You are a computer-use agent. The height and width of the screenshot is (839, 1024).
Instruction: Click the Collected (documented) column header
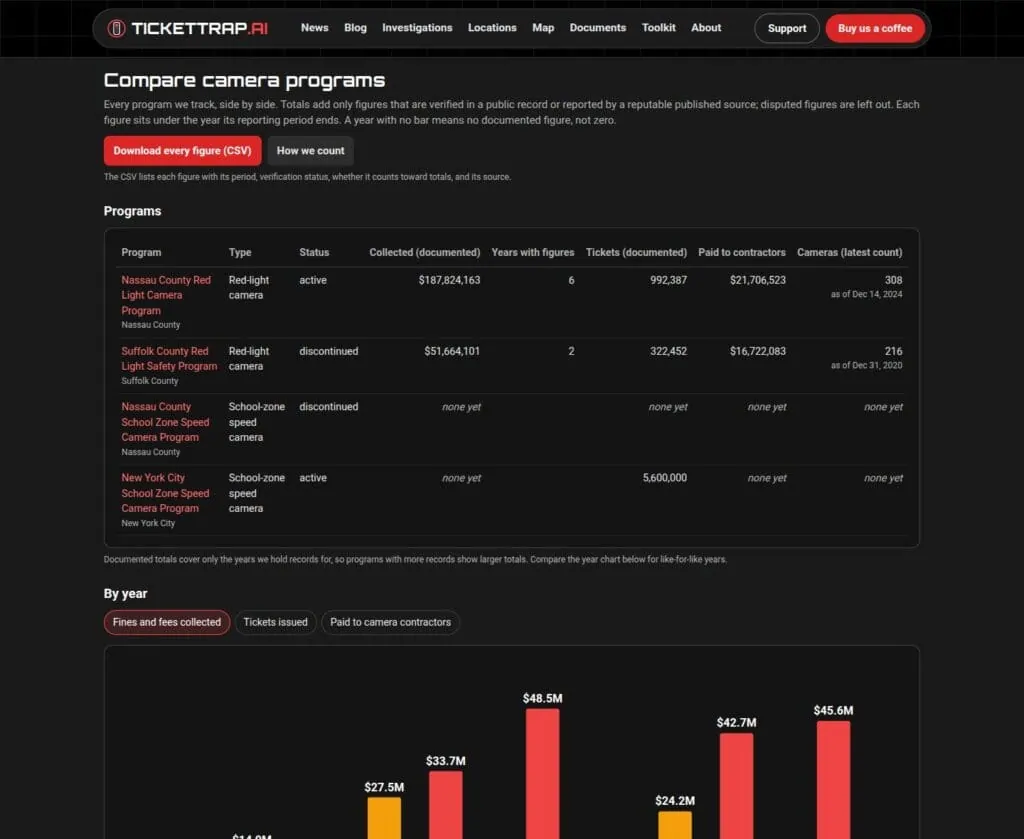pos(424,253)
